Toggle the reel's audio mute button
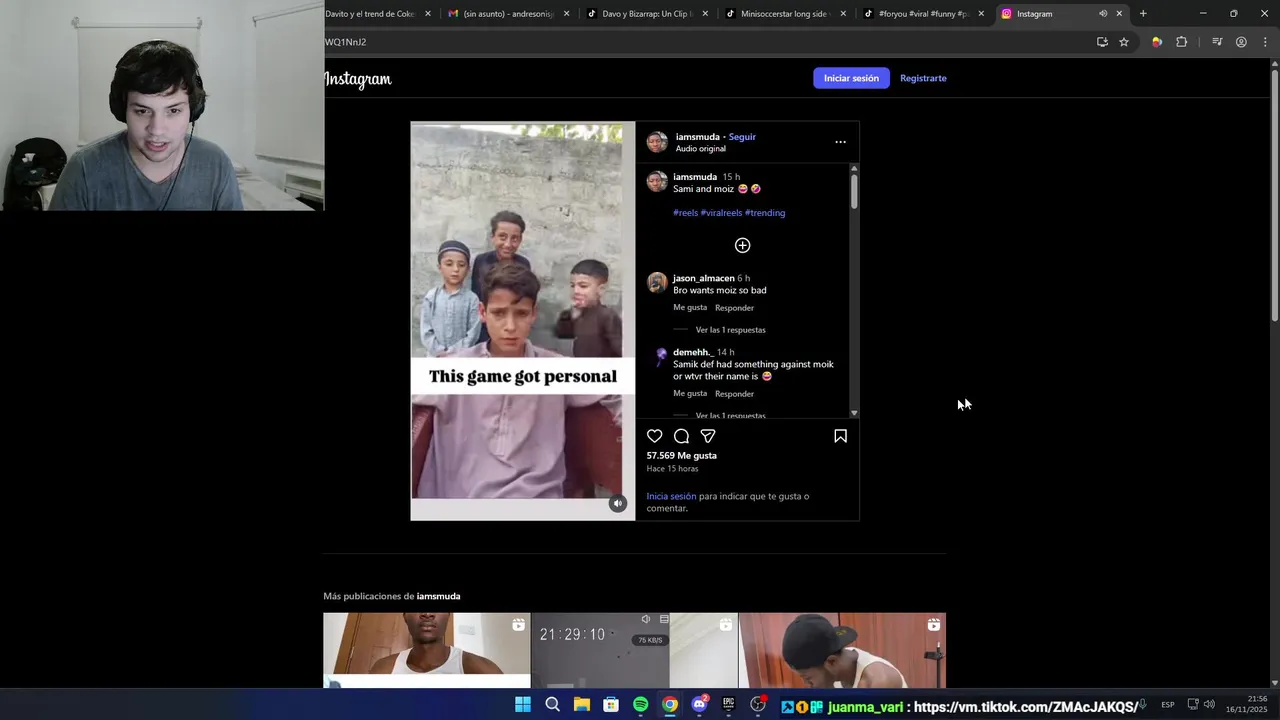Screen dimensions: 1280x720 (x=618, y=503)
